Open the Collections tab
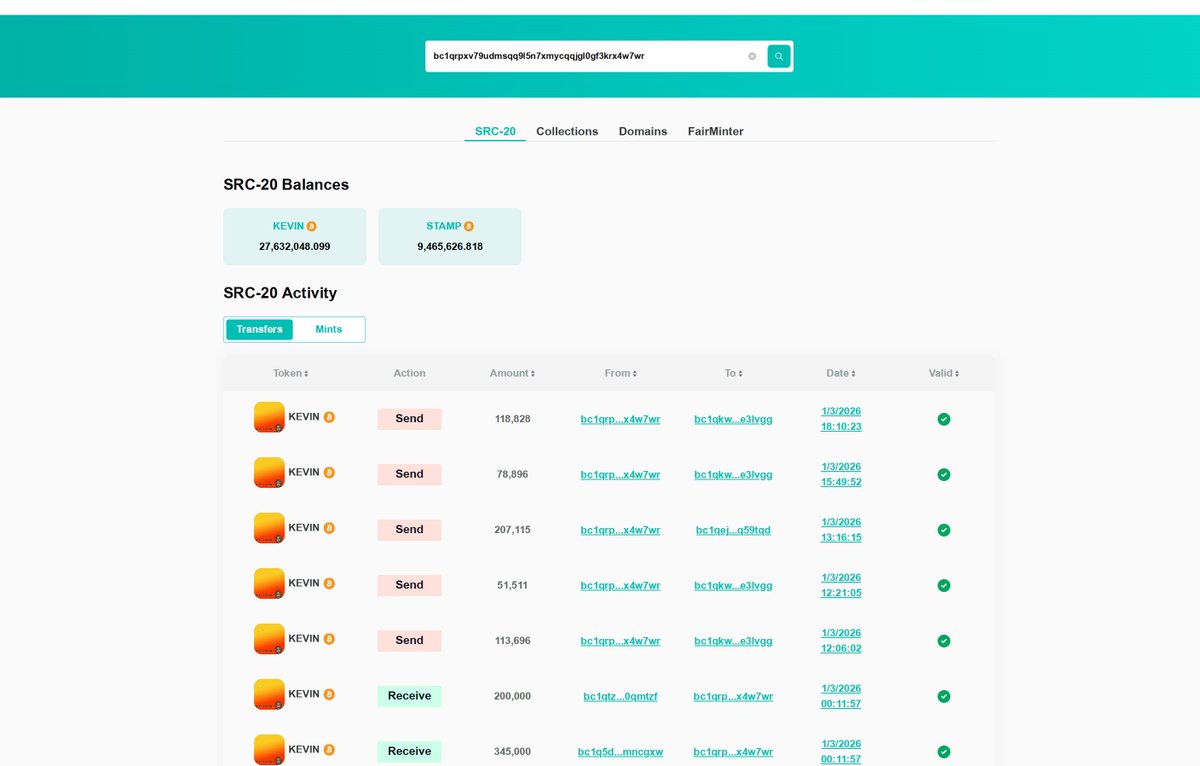 [x=567, y=131]
